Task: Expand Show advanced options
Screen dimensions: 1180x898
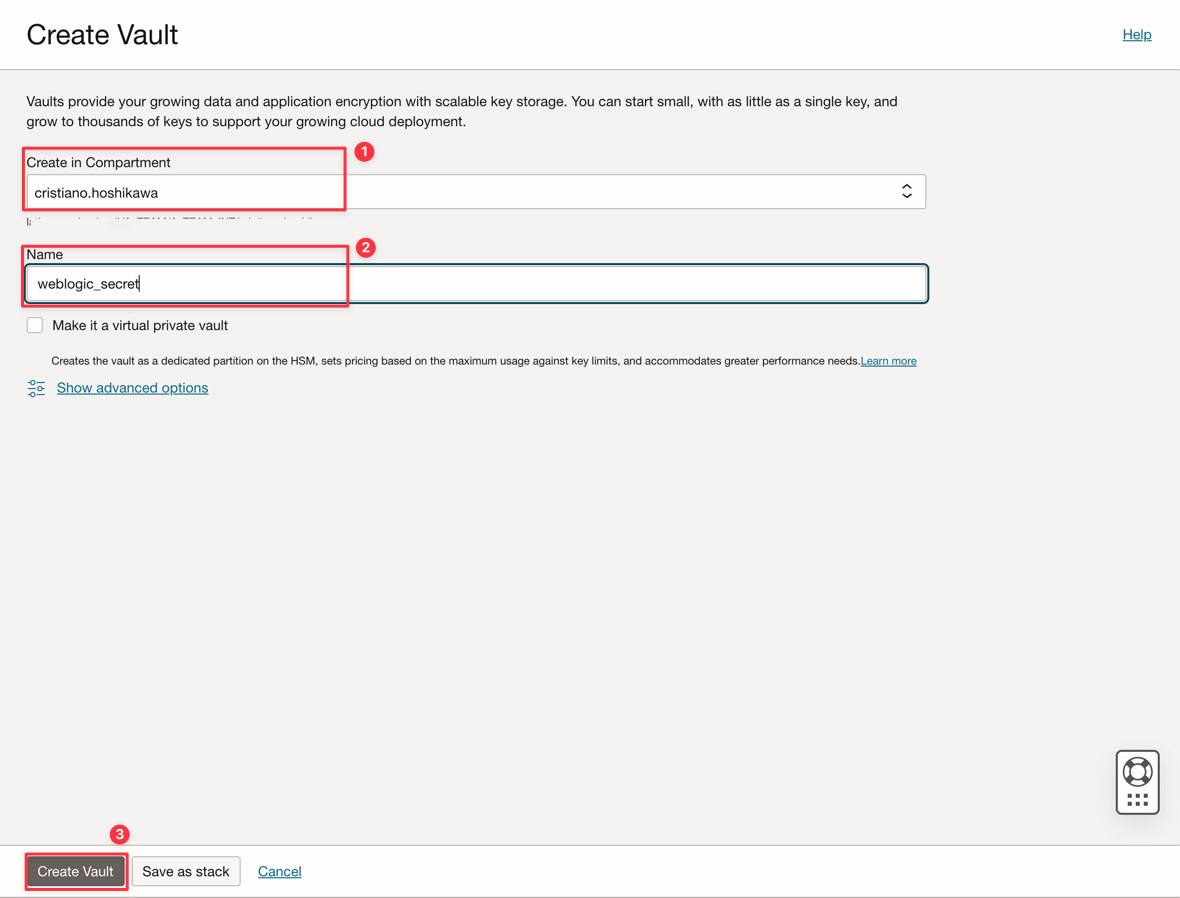Action: (x=132, y=388)
